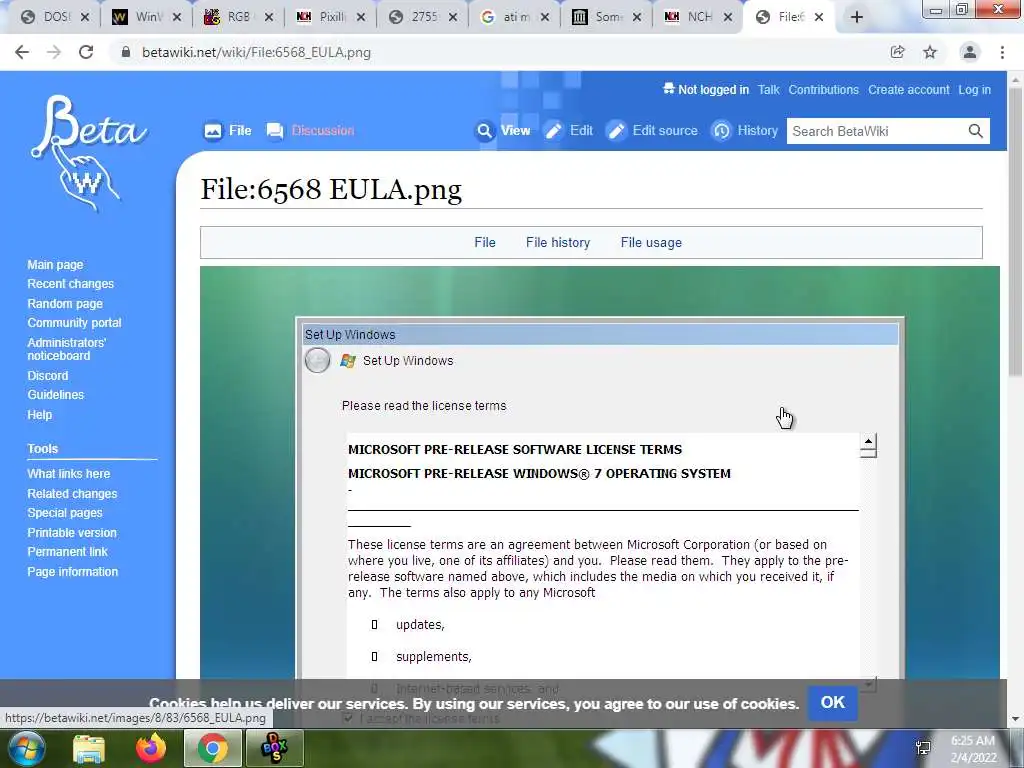The image size is (1024, 768).
Task: Switch to the 2755 browser tab
Action: [421, 17]
